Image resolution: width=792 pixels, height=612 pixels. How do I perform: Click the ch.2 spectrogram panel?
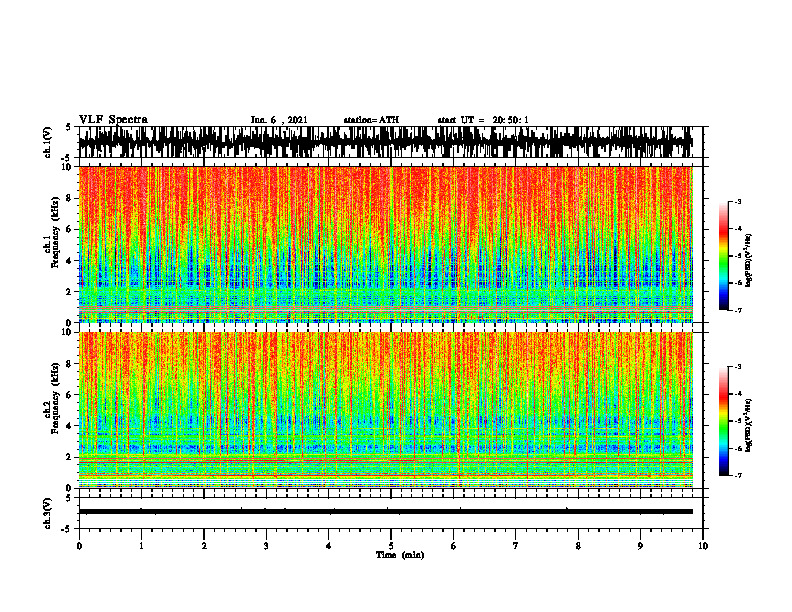pyautogui.click(x=386, y=410)
